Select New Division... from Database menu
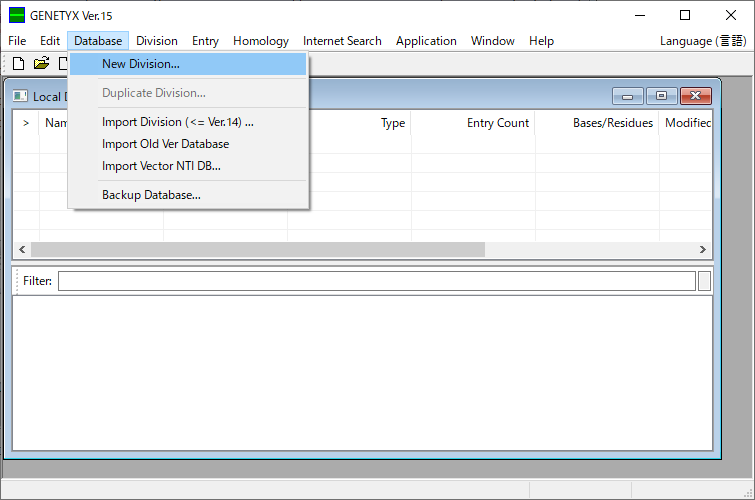 188,64
